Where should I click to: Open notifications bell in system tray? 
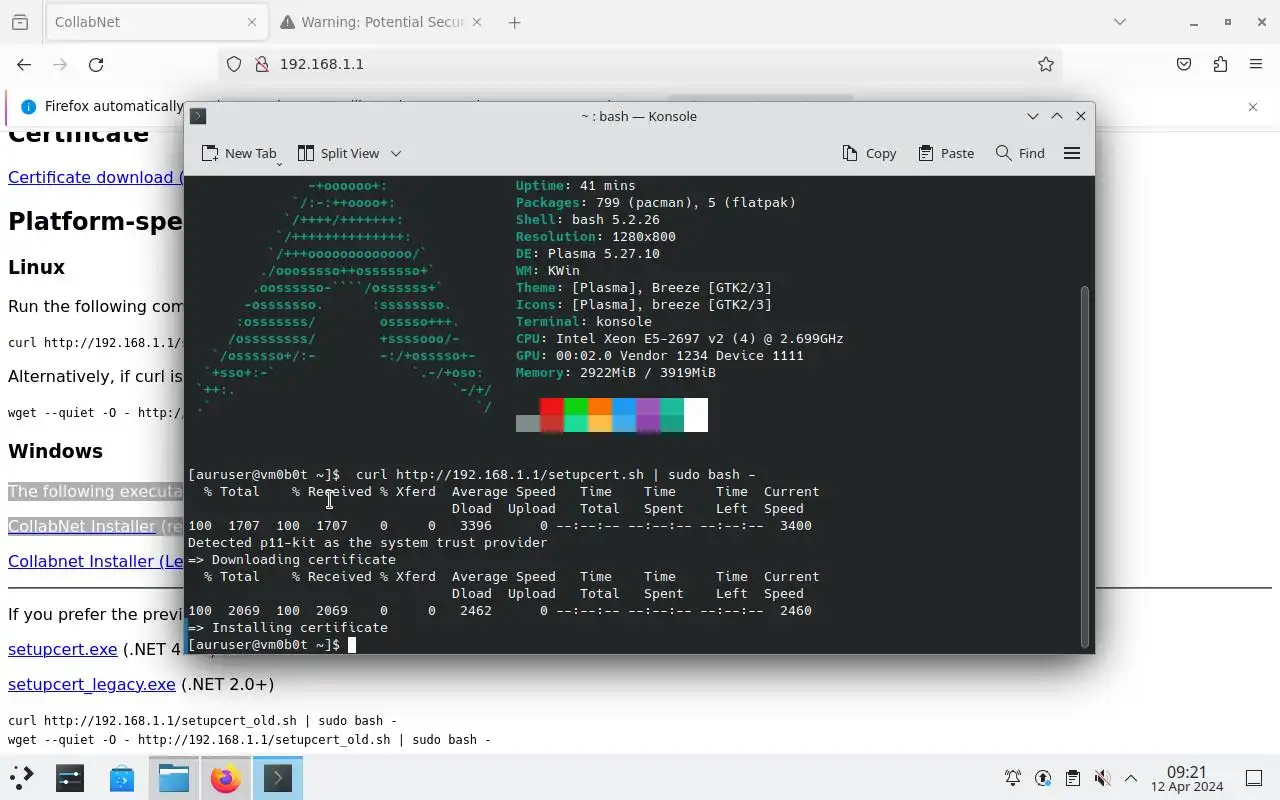[1013, 778]
